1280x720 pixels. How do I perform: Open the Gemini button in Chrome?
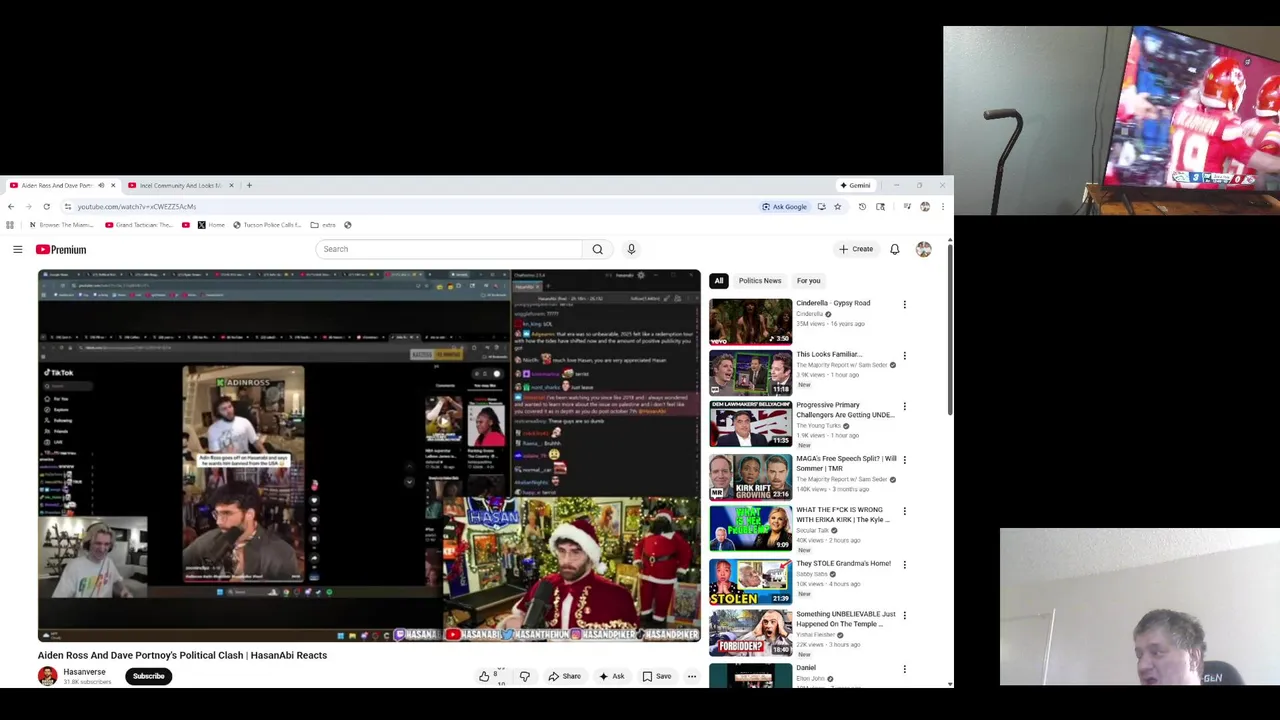click(855, 185)
